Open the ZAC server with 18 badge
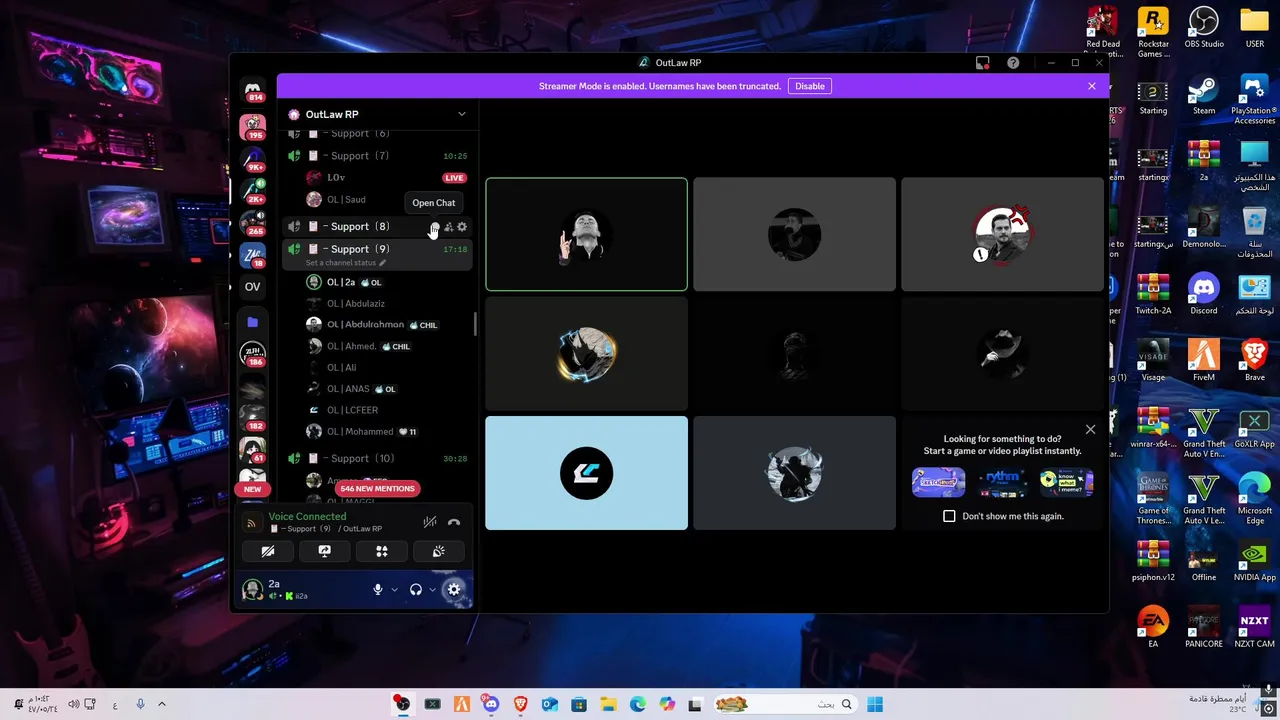The width and height of the screenshot is (1280, 720). (252, 255)
